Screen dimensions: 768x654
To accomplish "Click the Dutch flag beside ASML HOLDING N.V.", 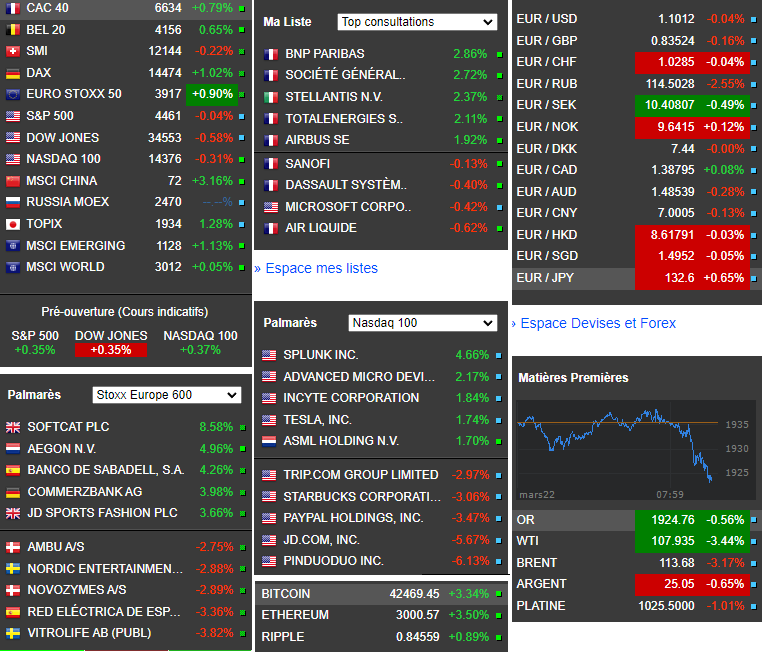I will tap(269, 441).
